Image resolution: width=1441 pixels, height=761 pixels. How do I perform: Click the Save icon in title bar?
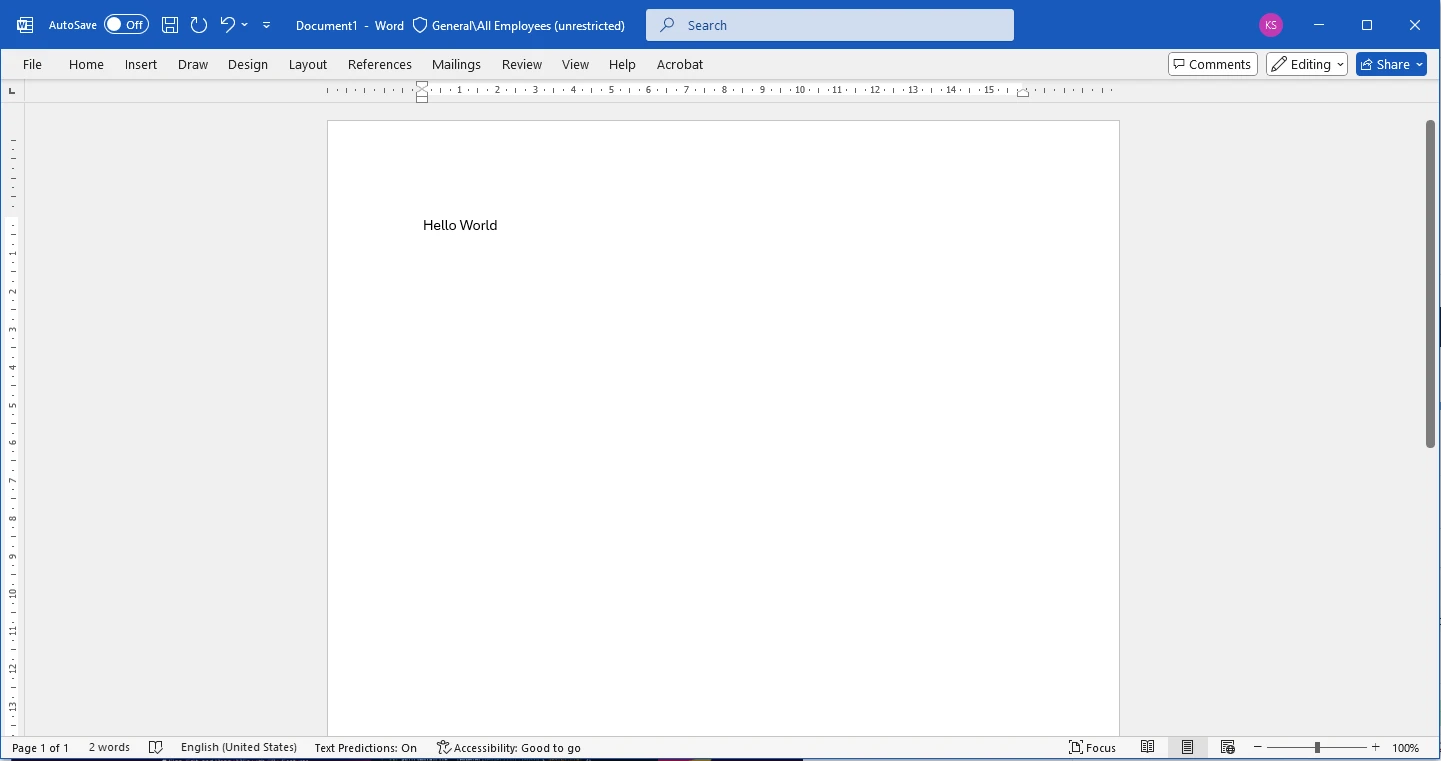pyautogui.click(x=170, y=25)
